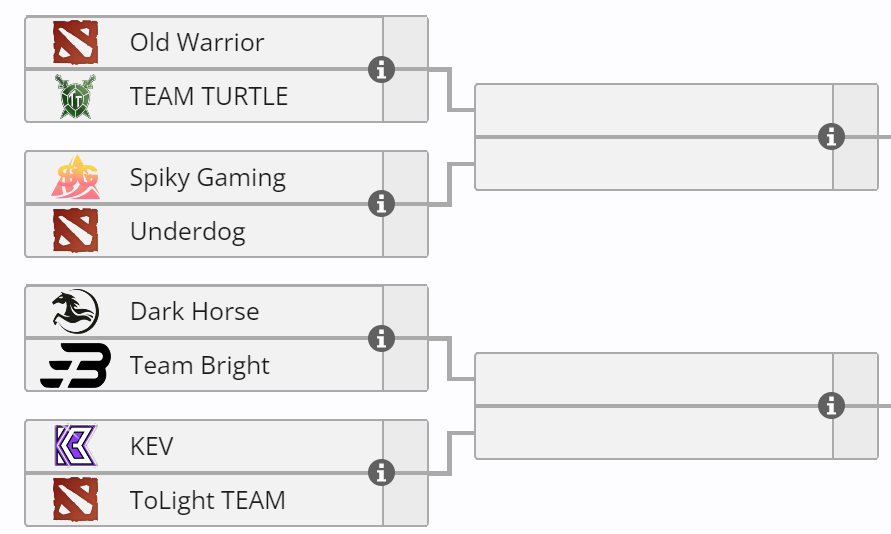The height and width of the screenshot is (534, 891).
Task: Show match info for KEV vs ToLight TEAM
Action: point(381,473)
